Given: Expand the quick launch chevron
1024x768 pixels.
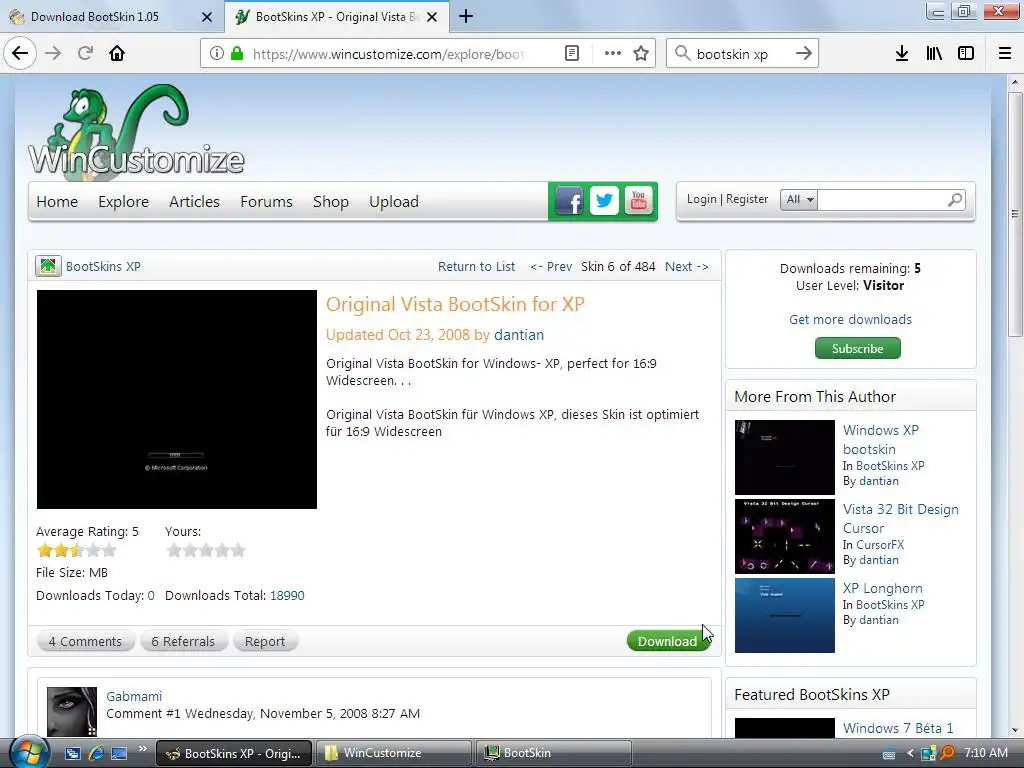Looking at the screenshot, I should coord(142,748).
